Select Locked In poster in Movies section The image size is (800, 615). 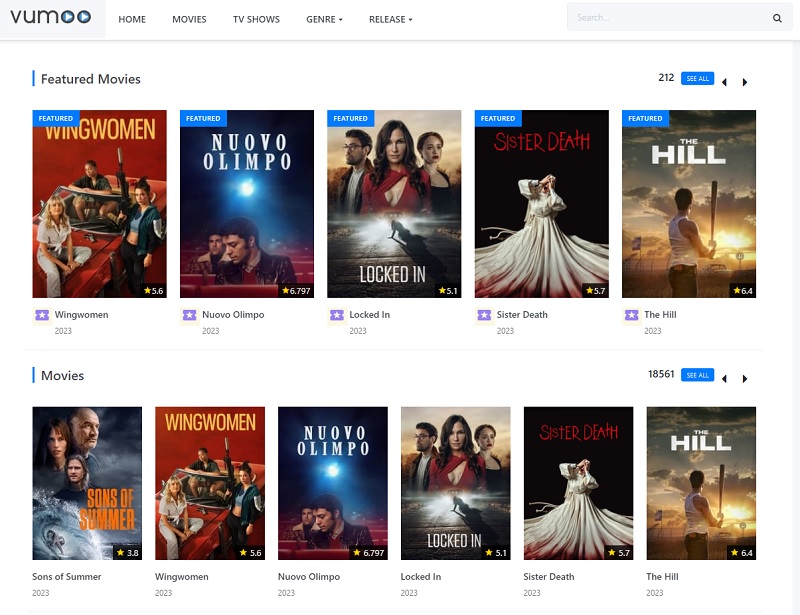456,483
